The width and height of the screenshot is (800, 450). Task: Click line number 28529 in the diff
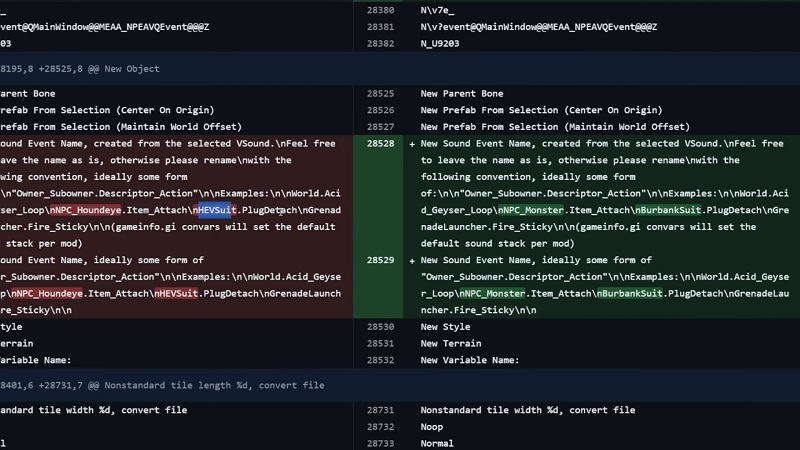tap(380, 260)
